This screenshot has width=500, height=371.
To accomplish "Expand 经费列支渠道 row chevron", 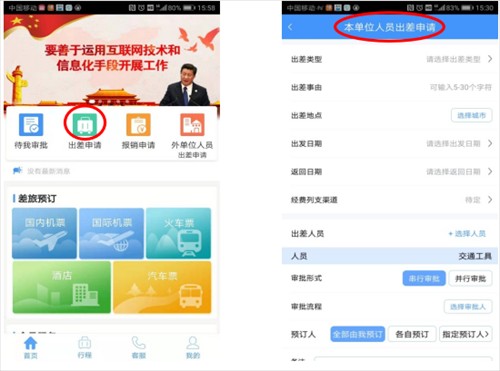I will (x=490, y=200).
